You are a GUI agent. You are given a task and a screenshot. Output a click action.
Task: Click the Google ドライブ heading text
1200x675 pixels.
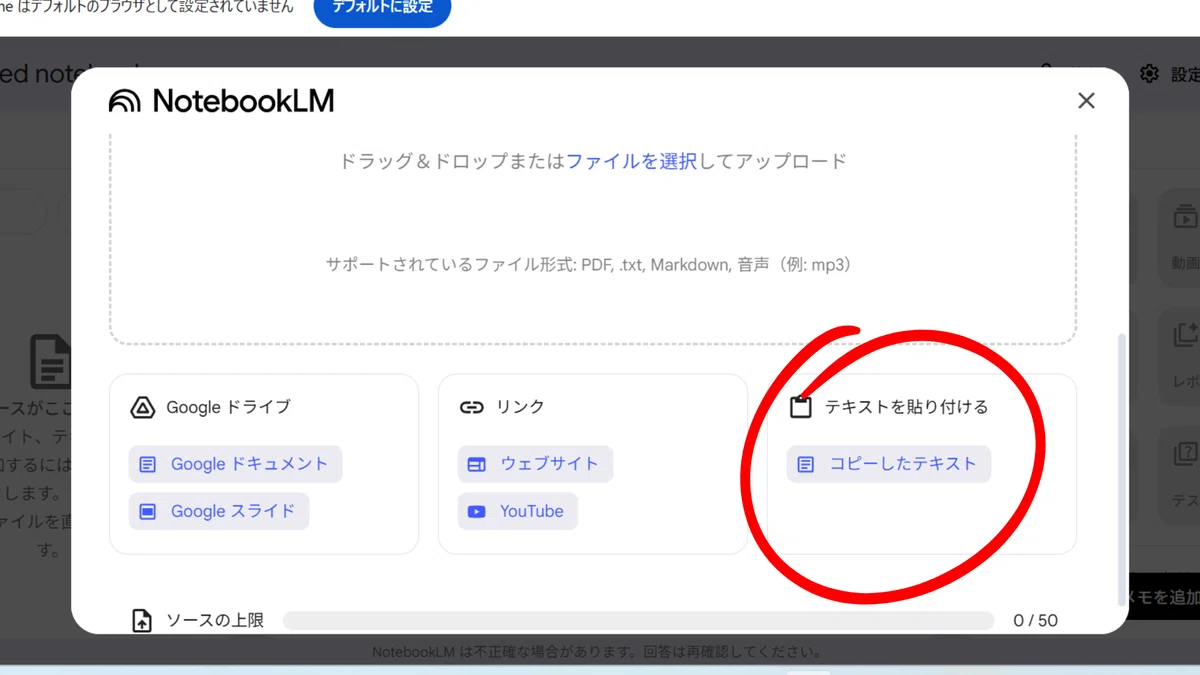coord(228,407)
